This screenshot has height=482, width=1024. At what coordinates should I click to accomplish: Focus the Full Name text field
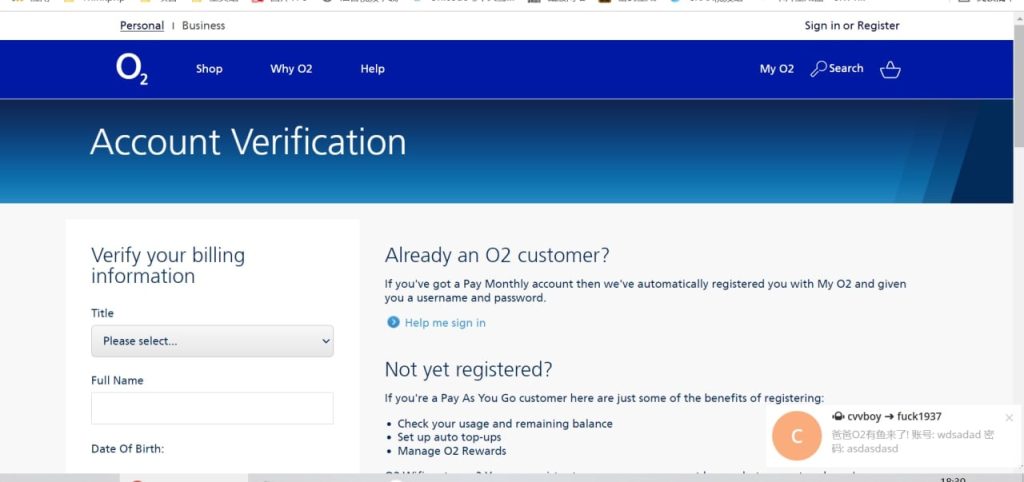click(x=212, y=408)
